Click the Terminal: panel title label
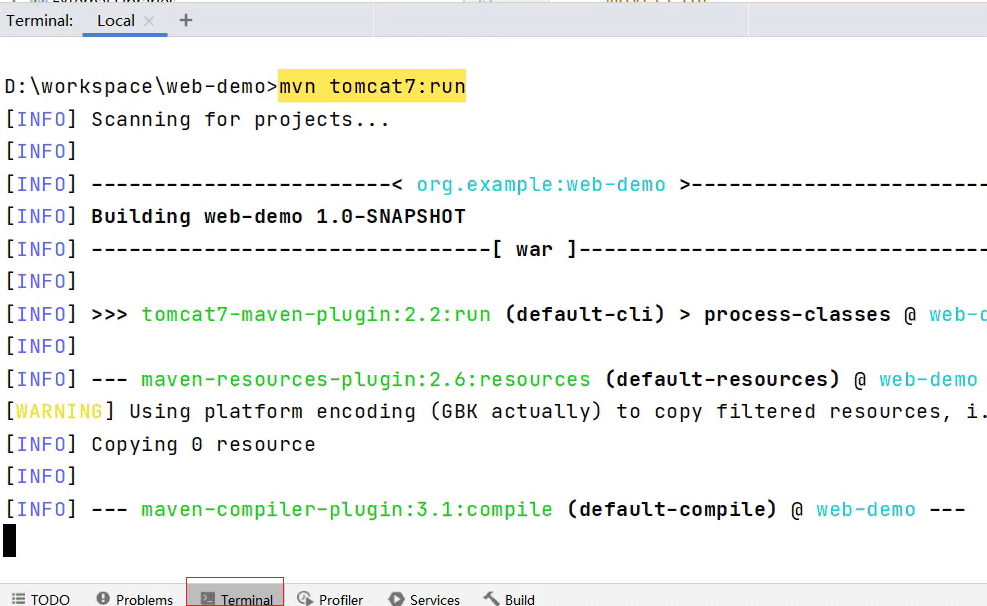Image resolution: width=987 pixels, height=606 pixels. [x=40, y=21]
